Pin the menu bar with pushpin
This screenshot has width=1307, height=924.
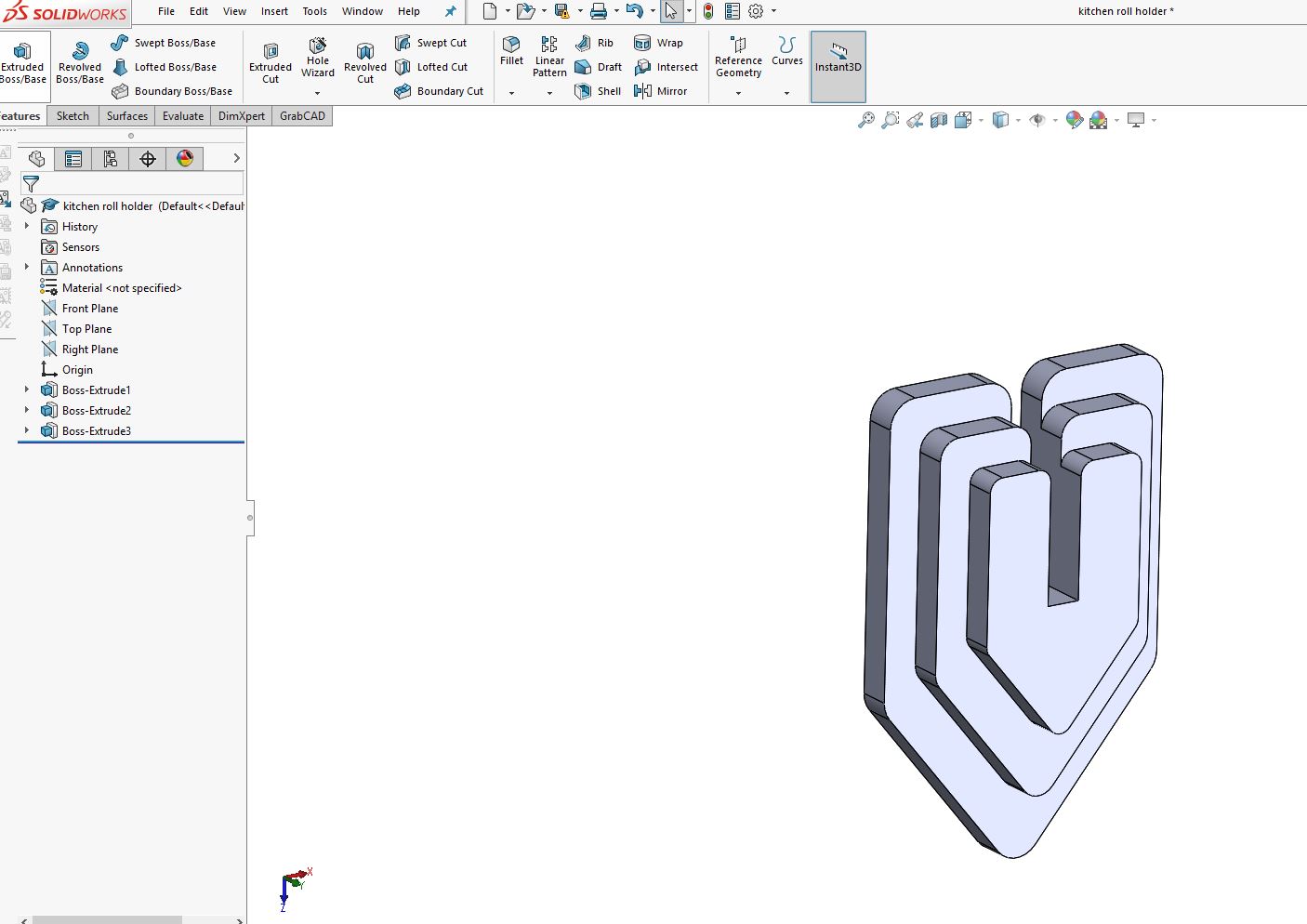click(x=450, y=11)
